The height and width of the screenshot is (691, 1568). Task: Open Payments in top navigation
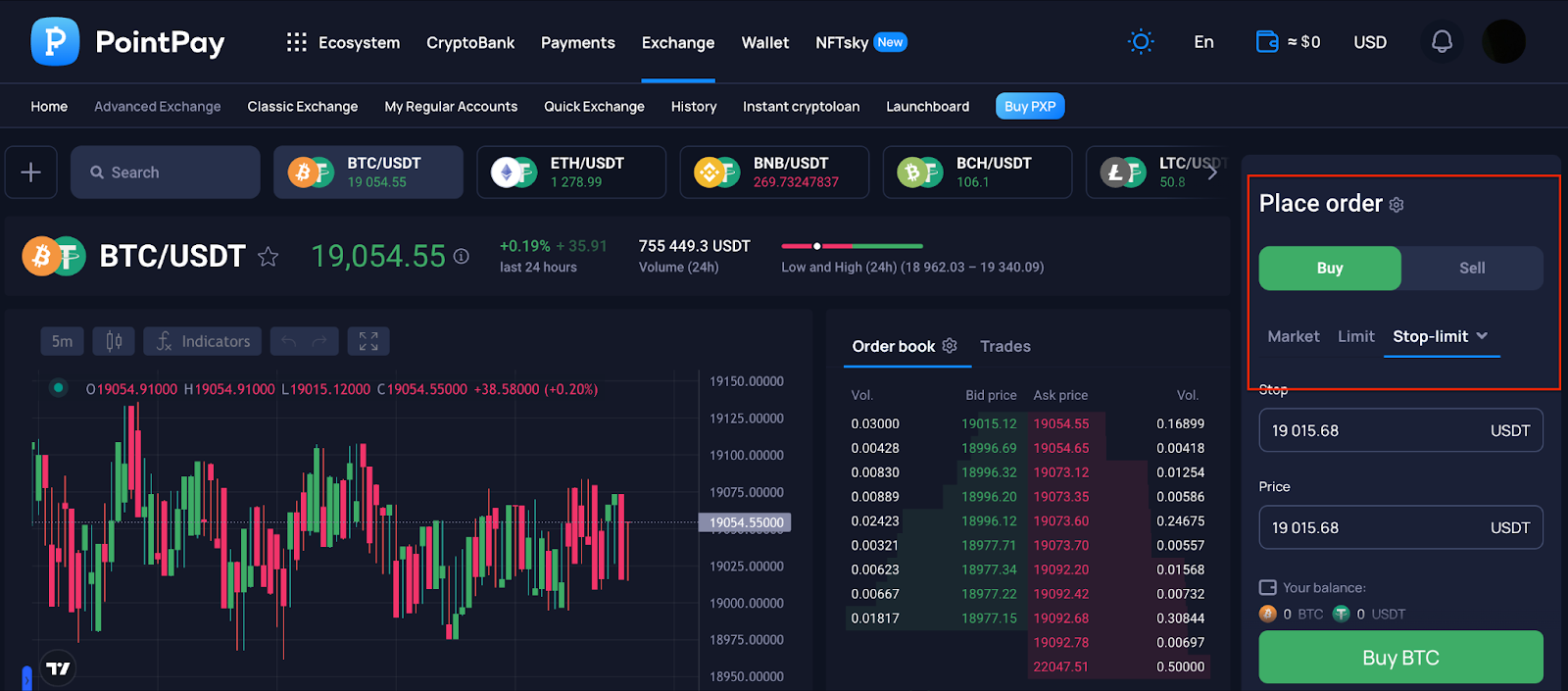pos(578,42)
